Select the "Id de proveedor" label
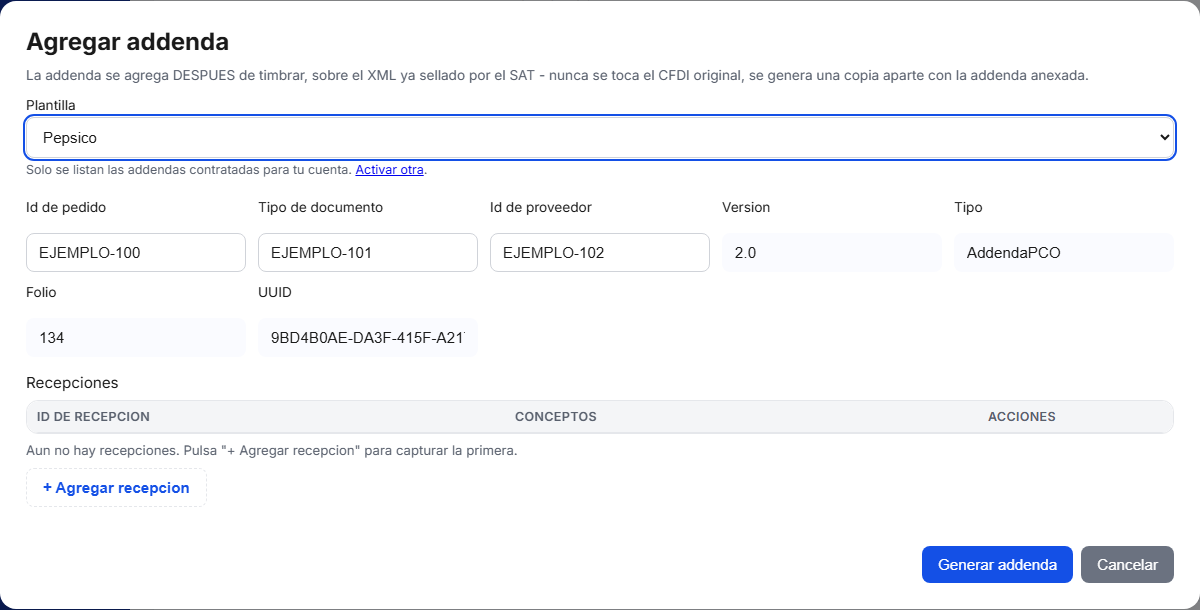The width and height of the screenshot is (1200, 610). pos(541,208)
